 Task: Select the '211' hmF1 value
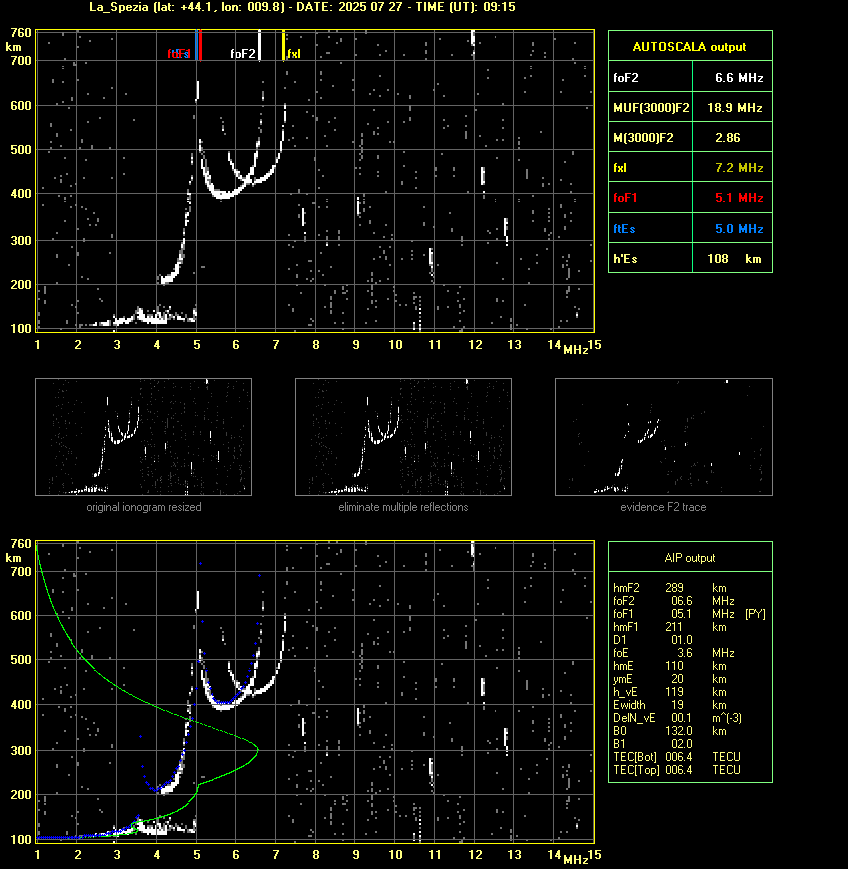click(675, 627)
